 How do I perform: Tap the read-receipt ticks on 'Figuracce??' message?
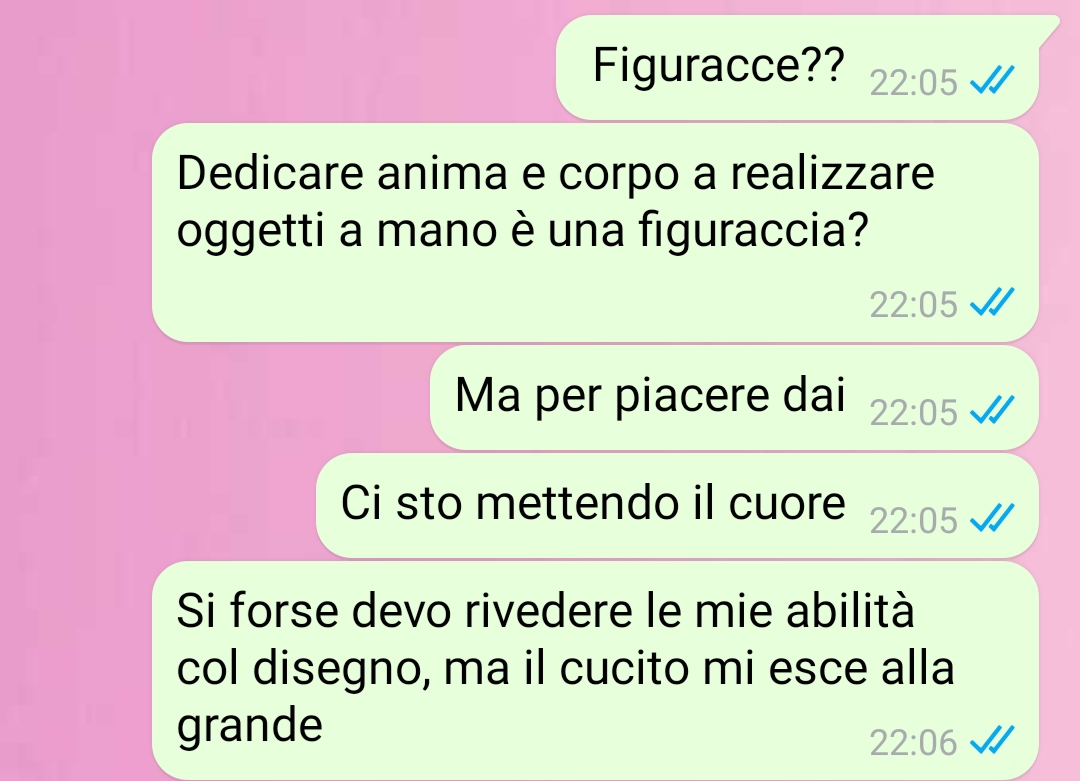(992, 80)
